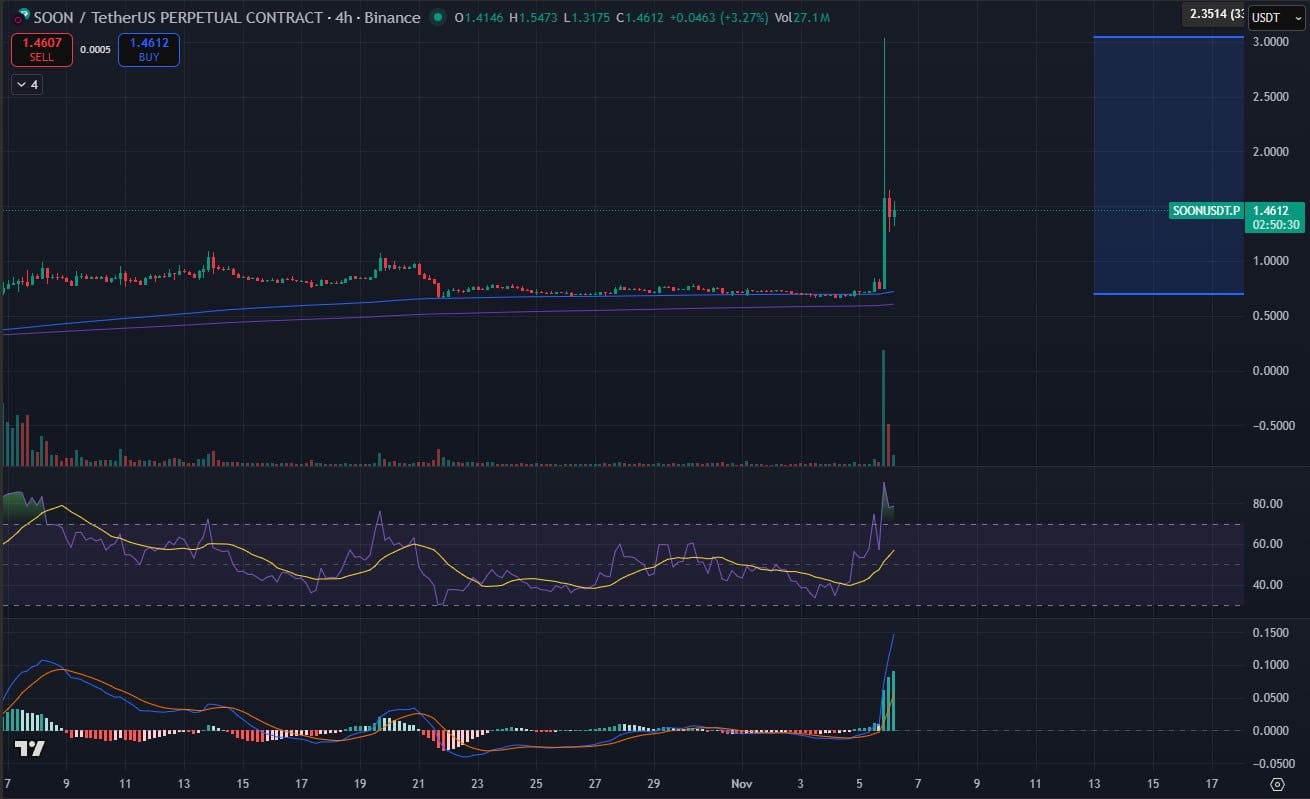Click the SOONUSDT.P symbol price label
This screenshot has height=799, width=1310.
1206,211
